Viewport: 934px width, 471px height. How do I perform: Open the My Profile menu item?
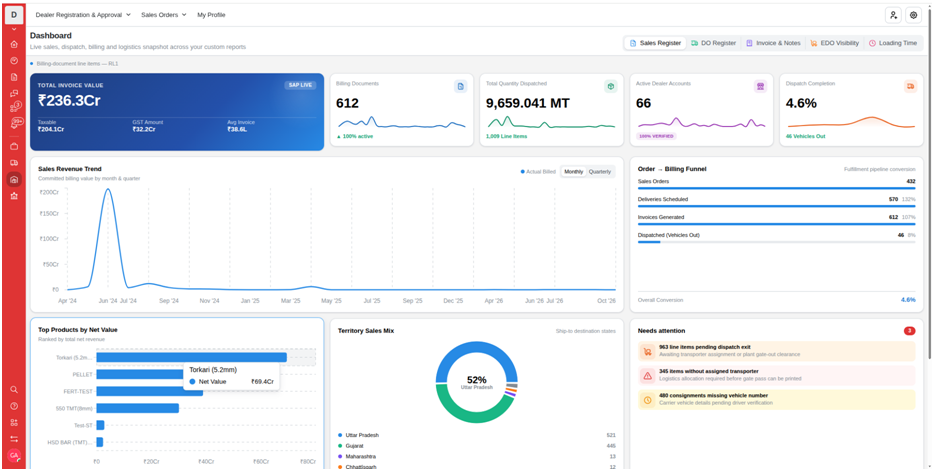[x=211, y=15]
